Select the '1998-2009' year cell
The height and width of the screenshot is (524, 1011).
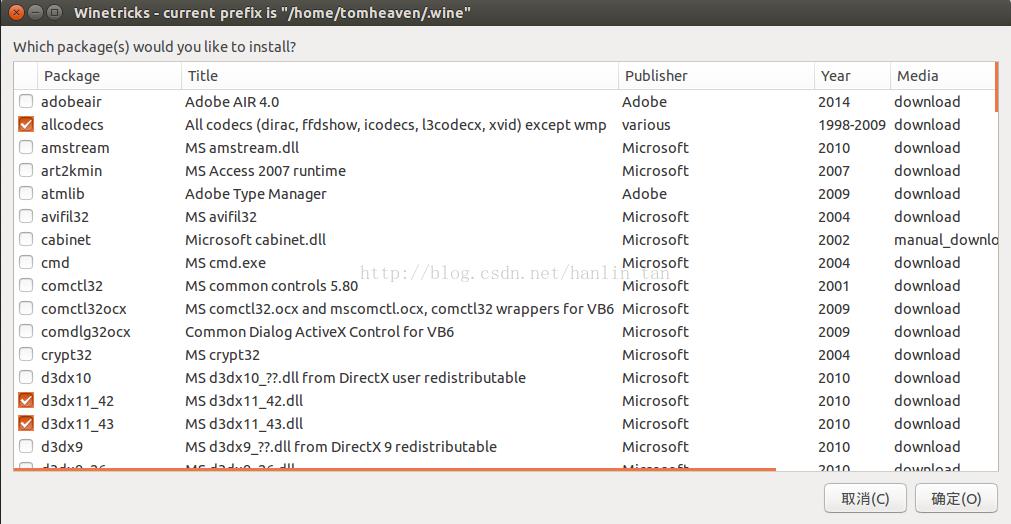click(852, 125)
